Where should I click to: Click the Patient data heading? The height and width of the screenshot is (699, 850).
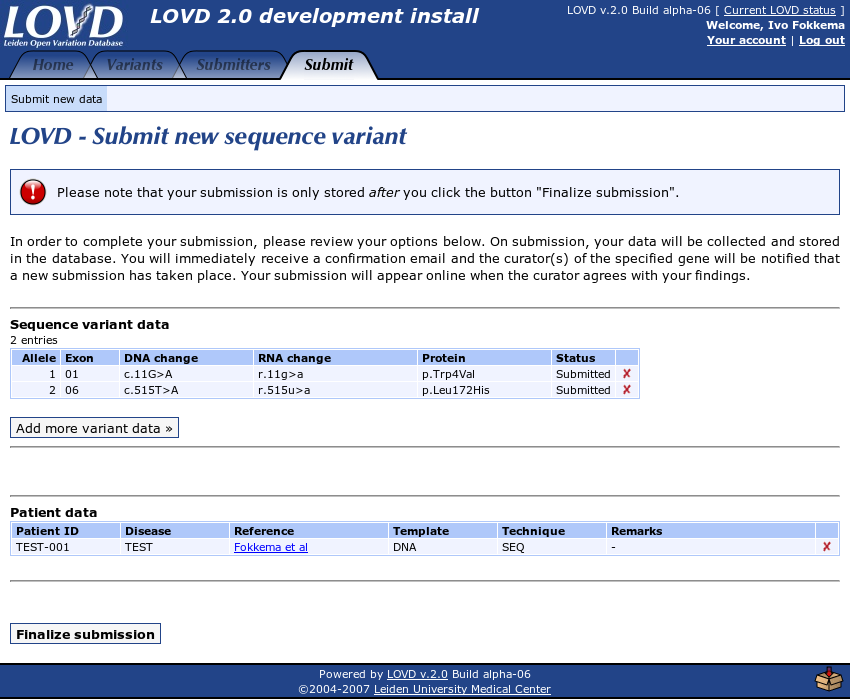(54, 512)
